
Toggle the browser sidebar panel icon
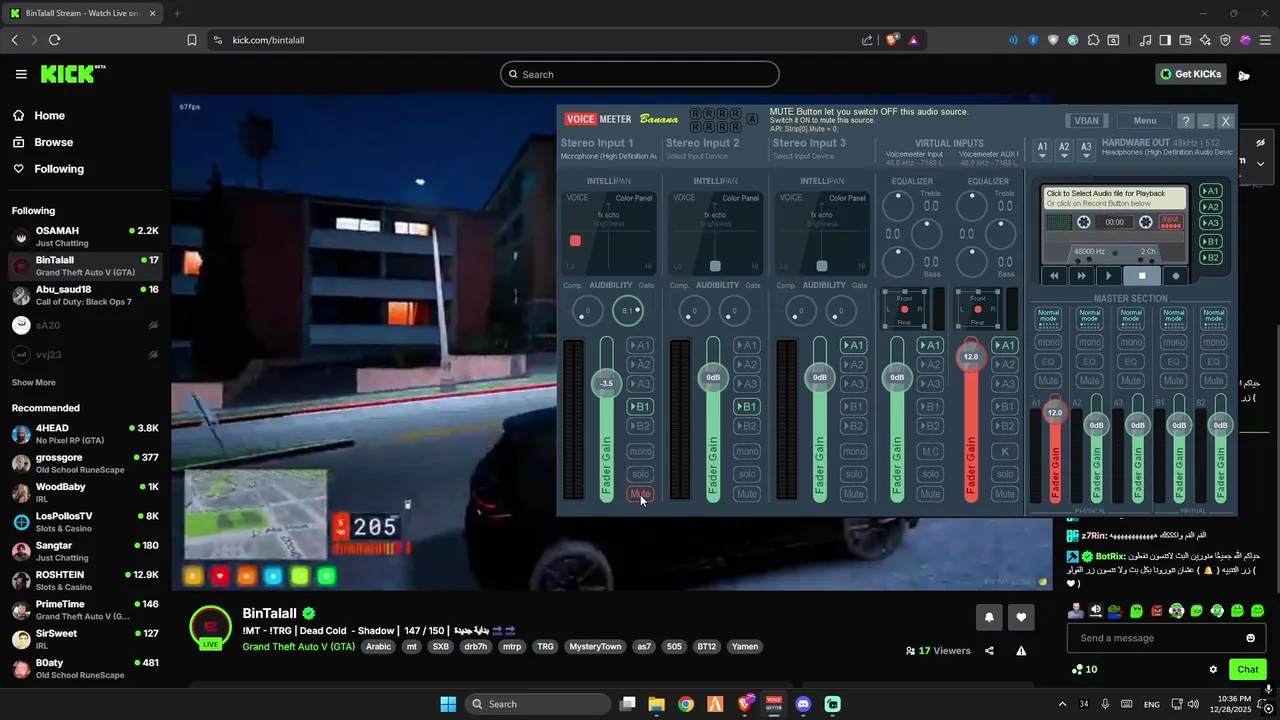[1165, 40]
